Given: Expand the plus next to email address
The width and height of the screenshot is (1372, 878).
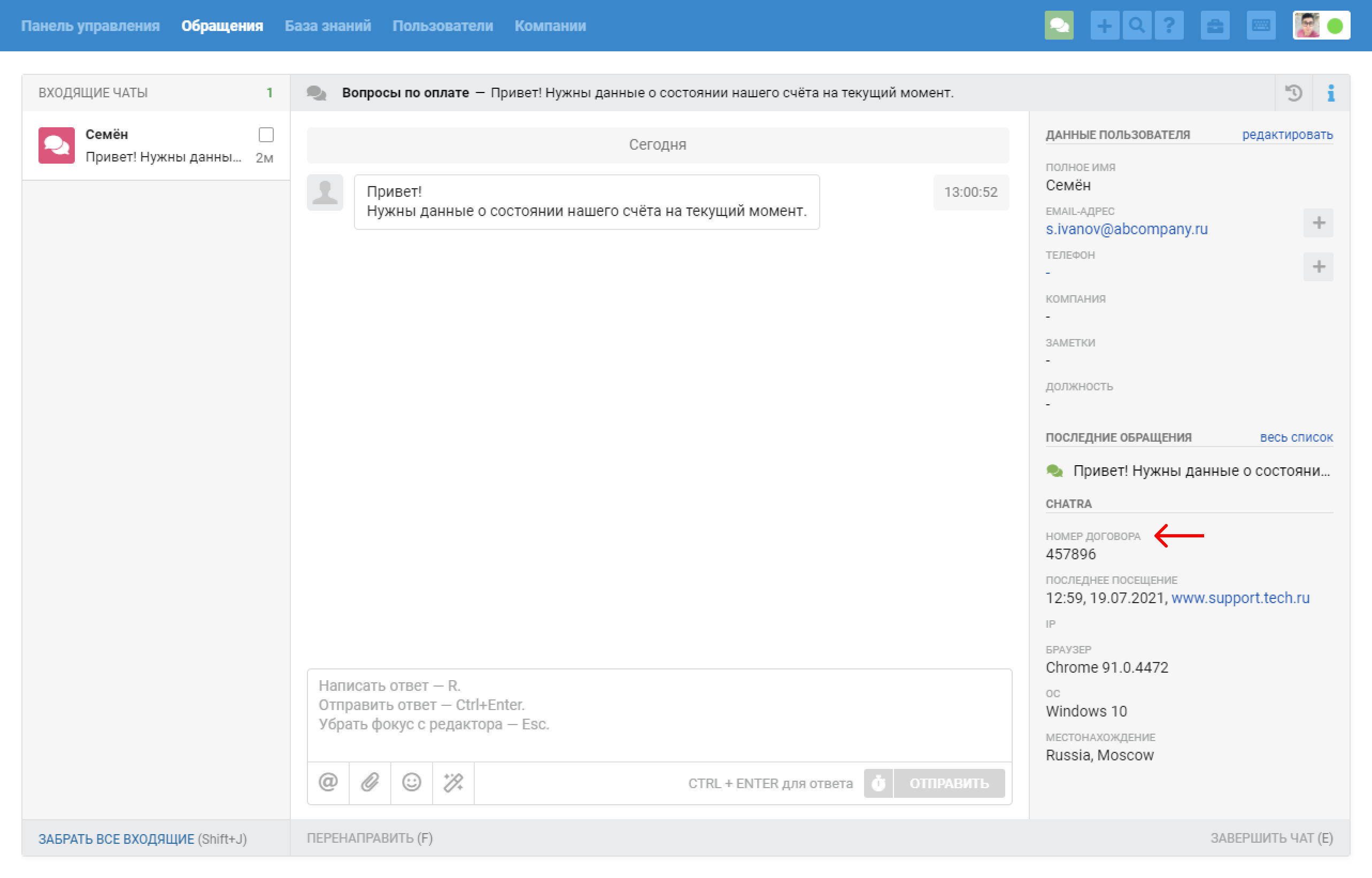Looking at the screenshot, I should tap(1318, 223).
